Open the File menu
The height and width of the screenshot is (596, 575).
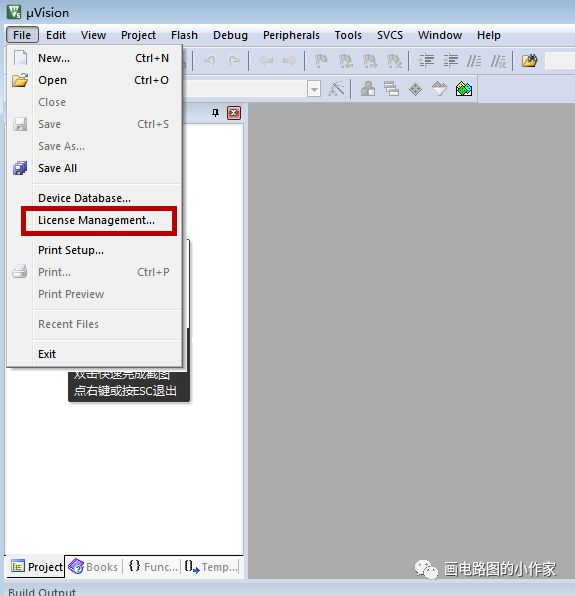22,35
